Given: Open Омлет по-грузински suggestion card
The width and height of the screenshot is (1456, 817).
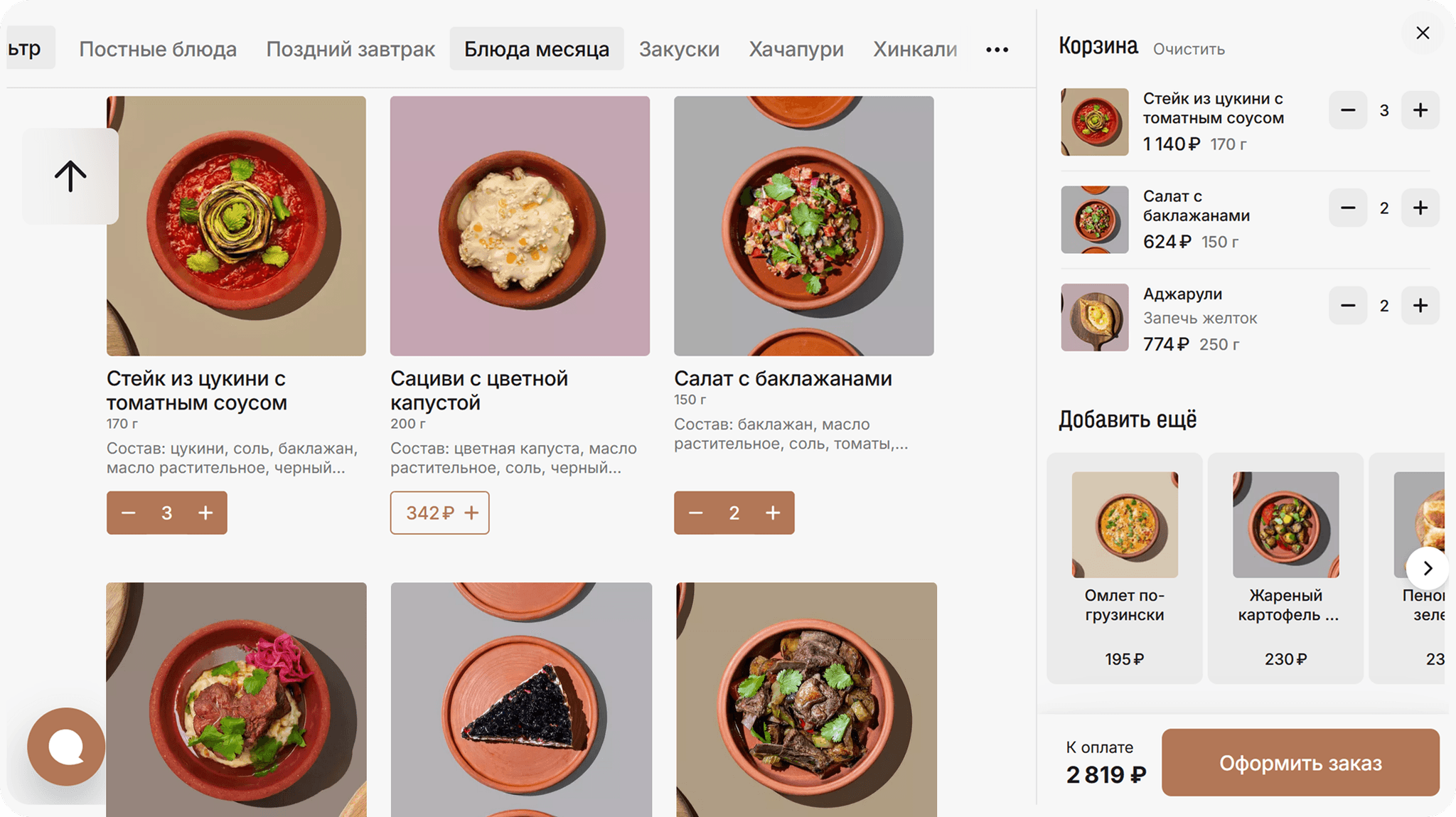Looking at the screenshot, I should pos(1124,567).
